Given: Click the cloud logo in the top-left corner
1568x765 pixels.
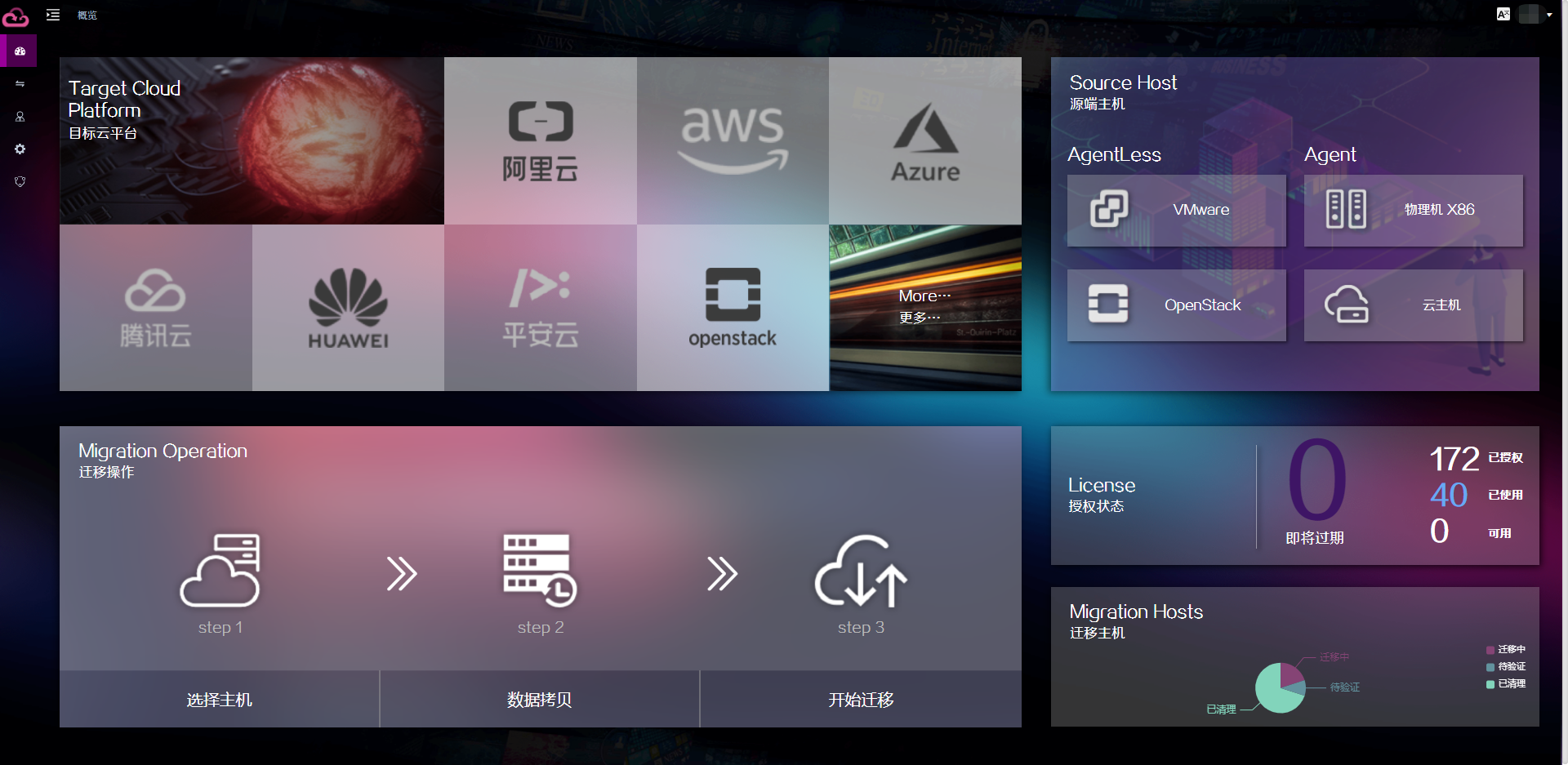Looking at the screenshot, I should click(x=16, y=16).
